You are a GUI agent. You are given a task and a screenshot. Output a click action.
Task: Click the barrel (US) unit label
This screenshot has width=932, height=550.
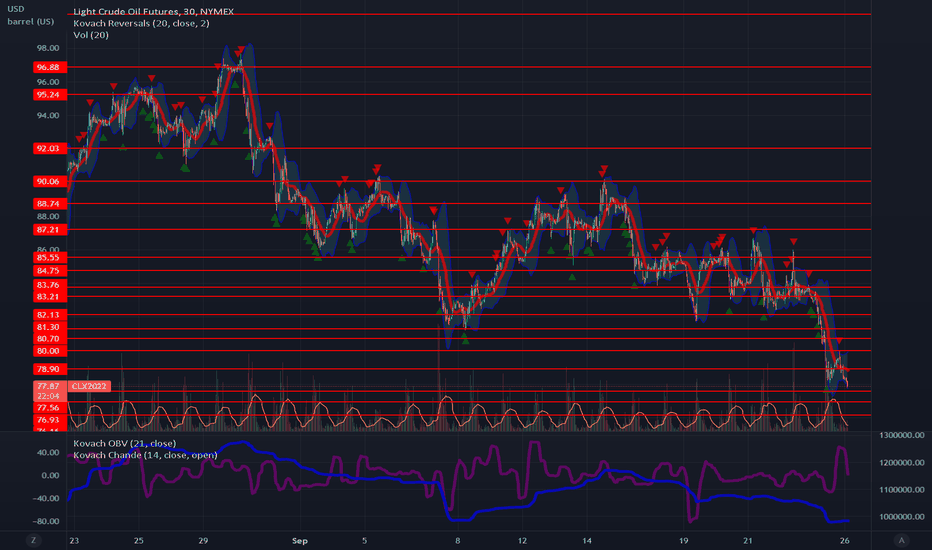point(30,21)
